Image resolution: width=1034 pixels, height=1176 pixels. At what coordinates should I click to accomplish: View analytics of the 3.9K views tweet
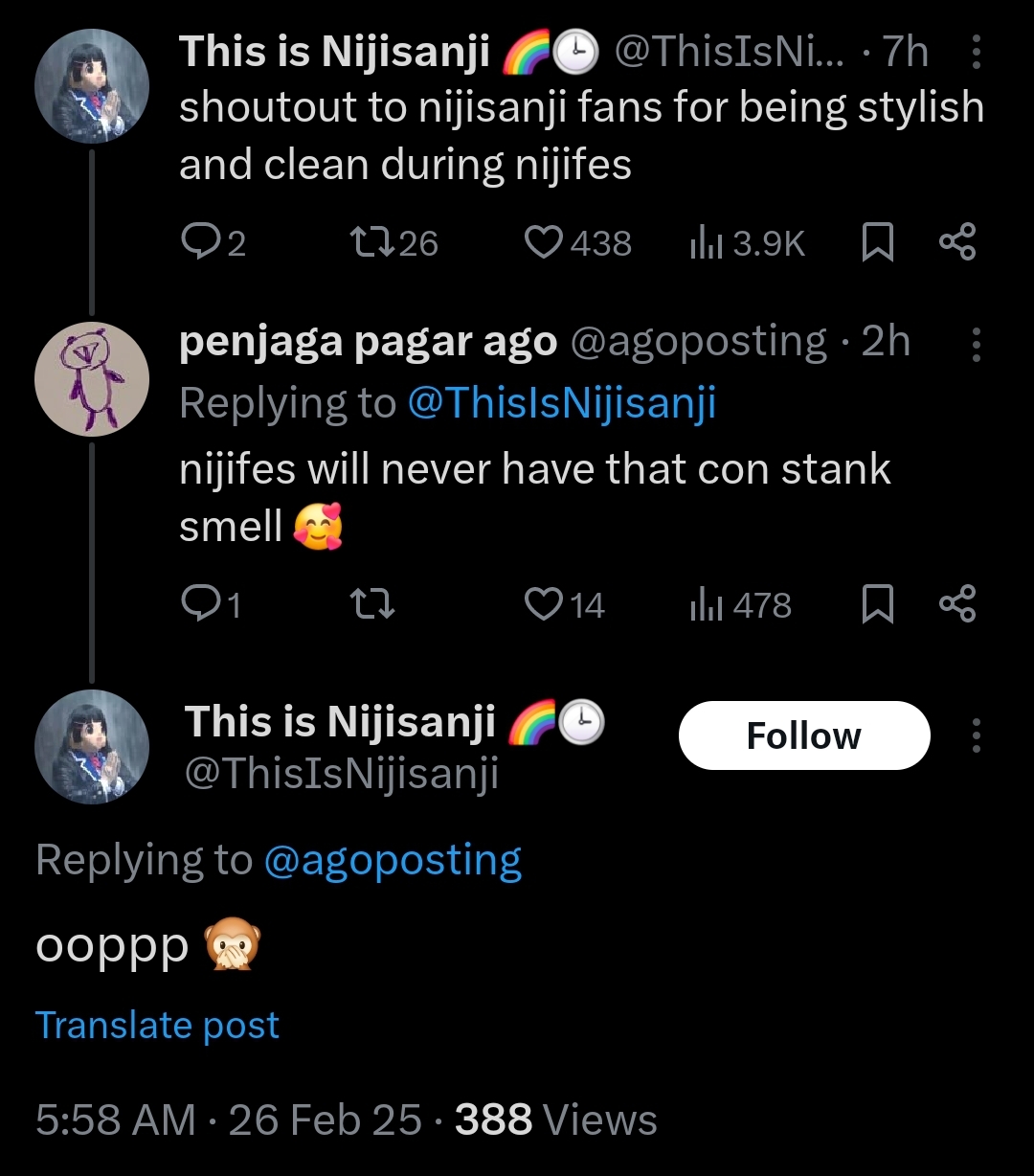coord(706,243)
